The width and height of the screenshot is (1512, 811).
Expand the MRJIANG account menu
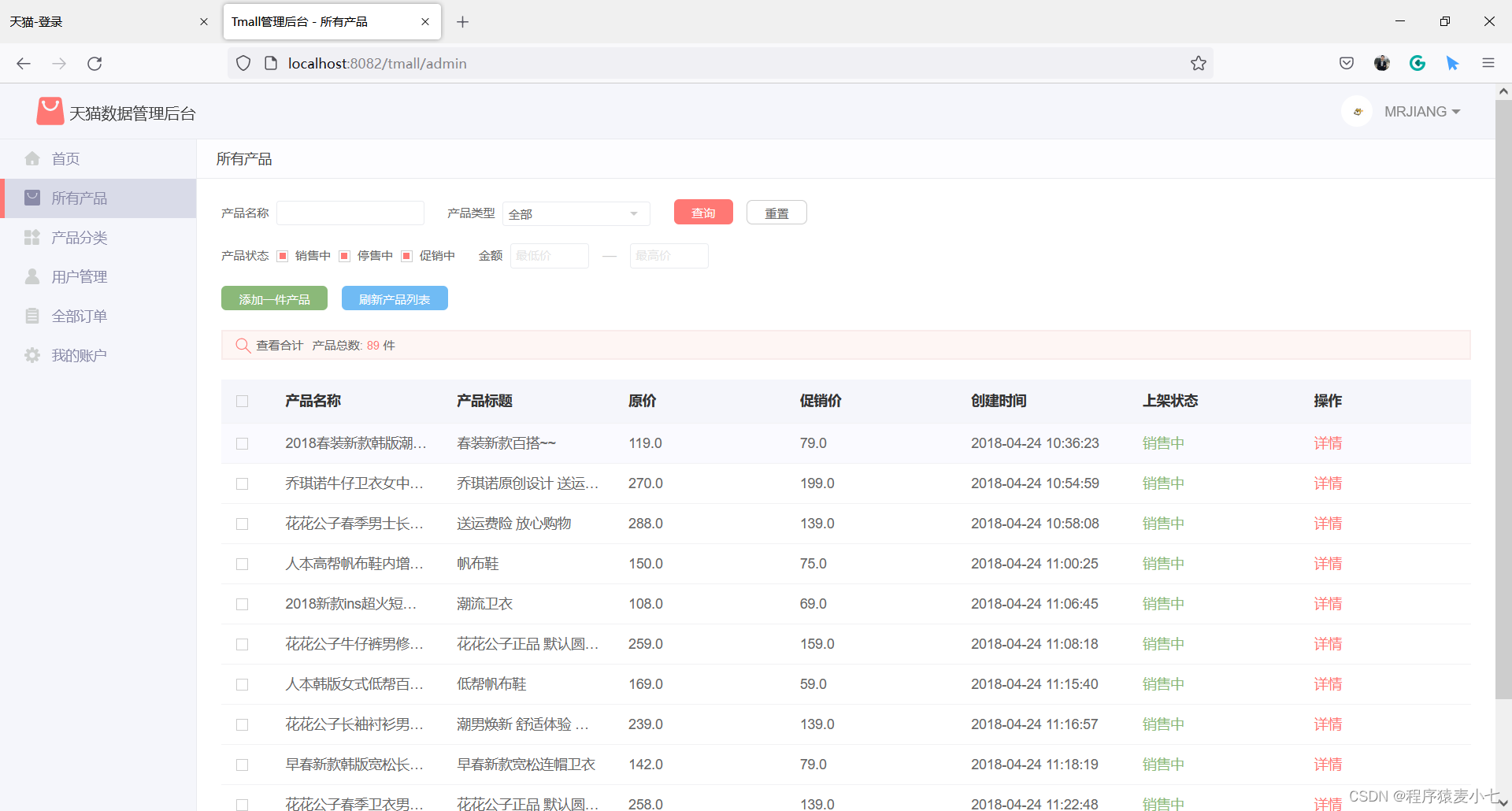tap(1422, 112)
